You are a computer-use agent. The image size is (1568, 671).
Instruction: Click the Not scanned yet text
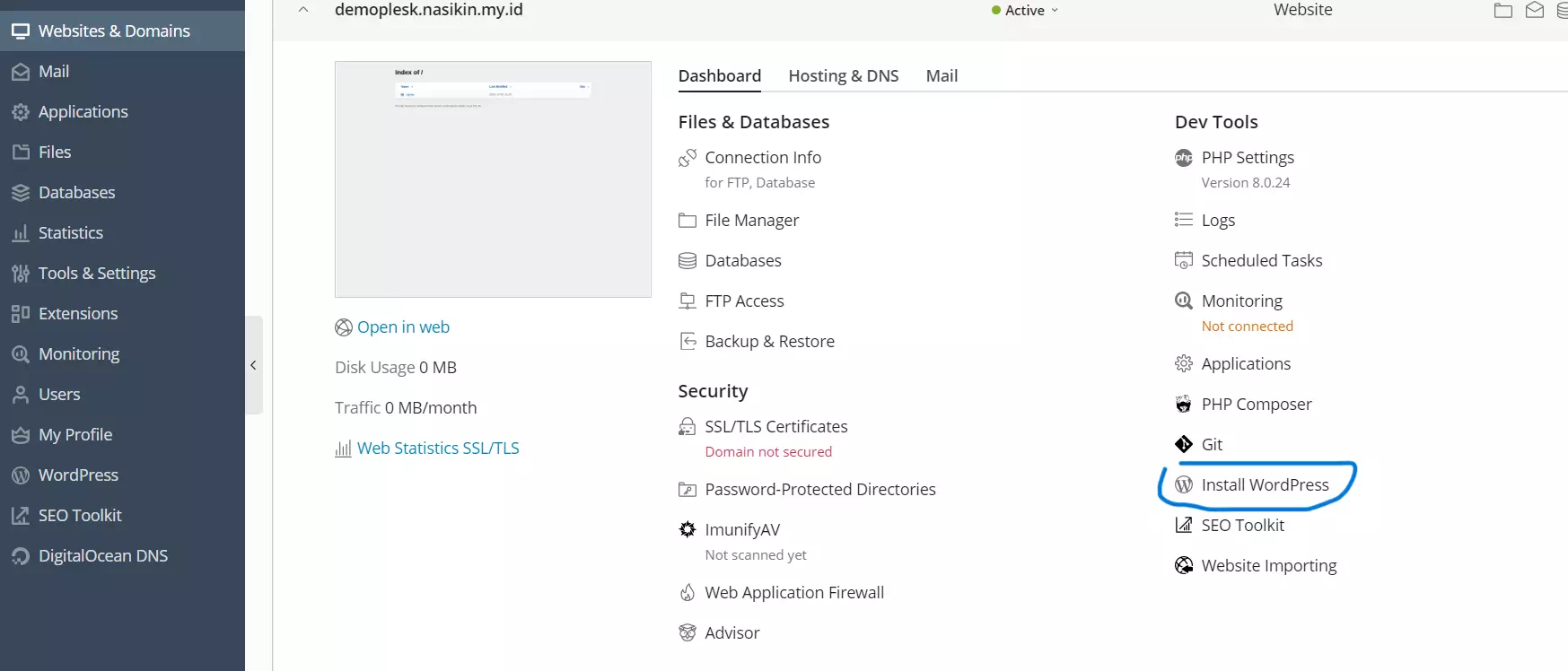(x=756, y=555)
